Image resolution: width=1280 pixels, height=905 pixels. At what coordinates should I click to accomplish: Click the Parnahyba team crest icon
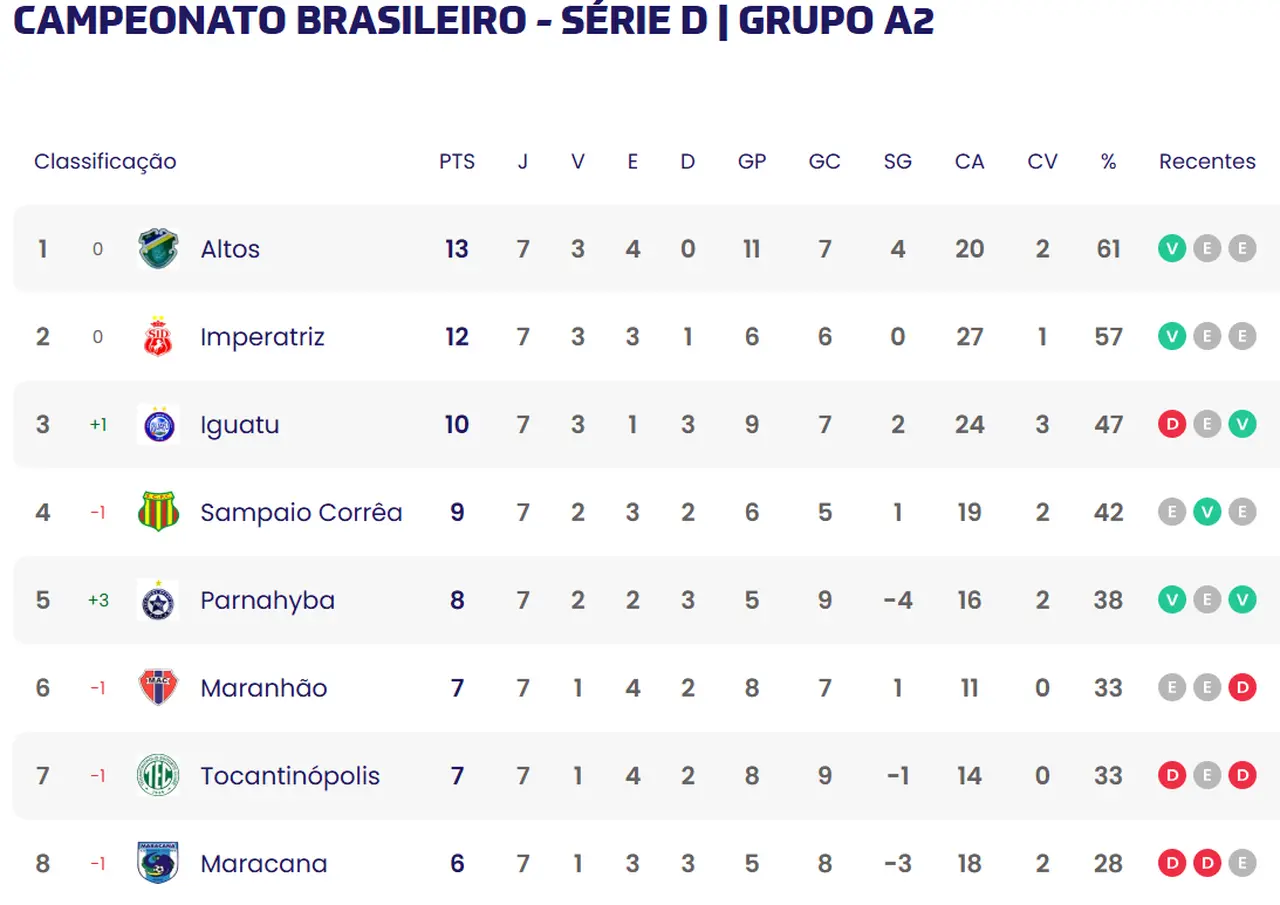click(158, 600)
